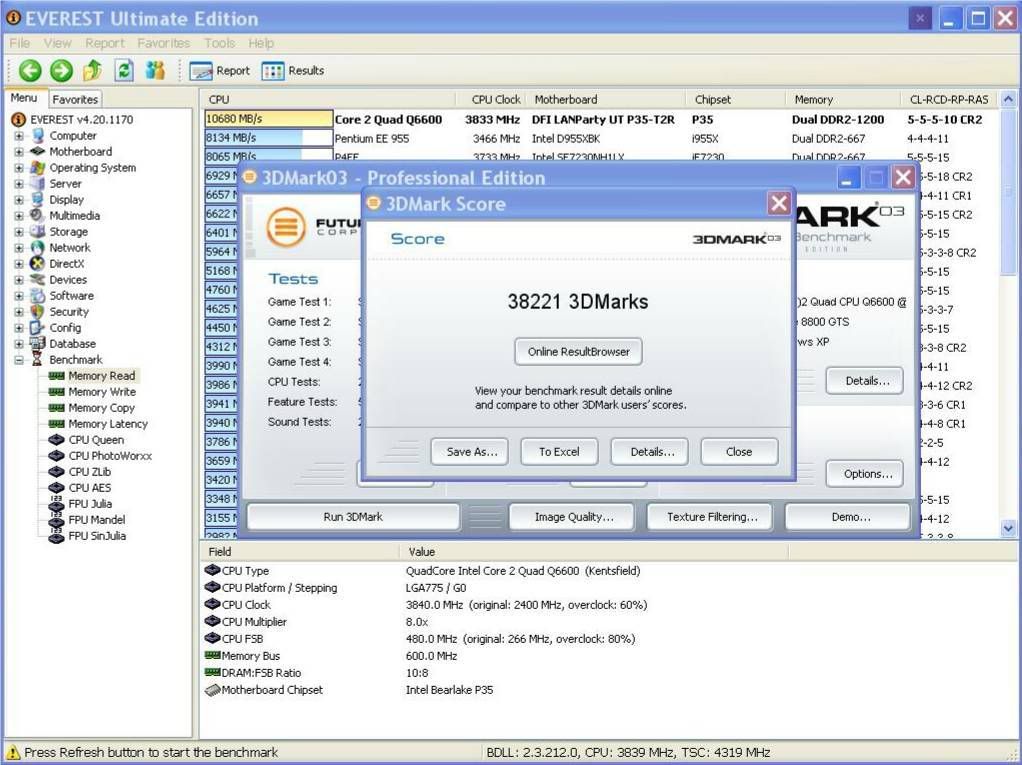Viewport: 1022px width, 765px height.
Task: Sort by CPU Clock column header
Action: (x=491, y=100)
